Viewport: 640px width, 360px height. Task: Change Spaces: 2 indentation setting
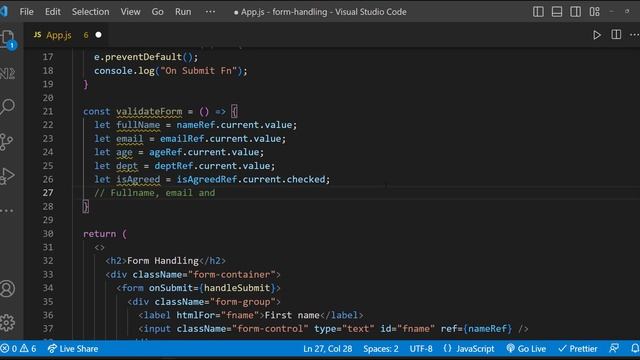[381, 349]
